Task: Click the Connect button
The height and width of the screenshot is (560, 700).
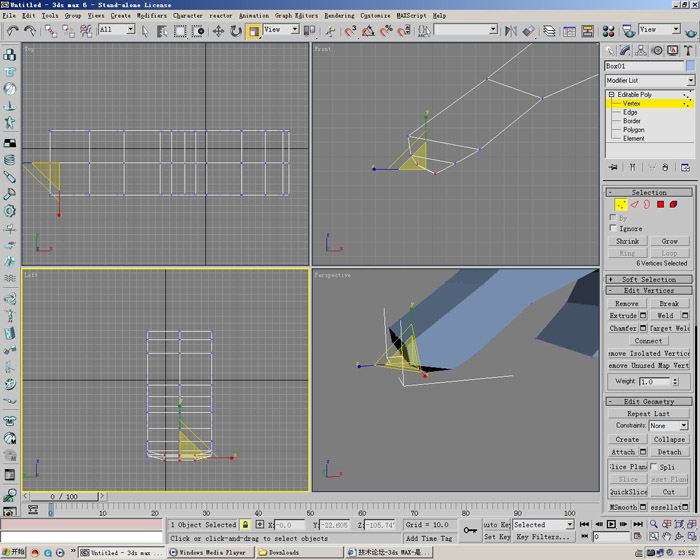Action: (x=648, y=341)
